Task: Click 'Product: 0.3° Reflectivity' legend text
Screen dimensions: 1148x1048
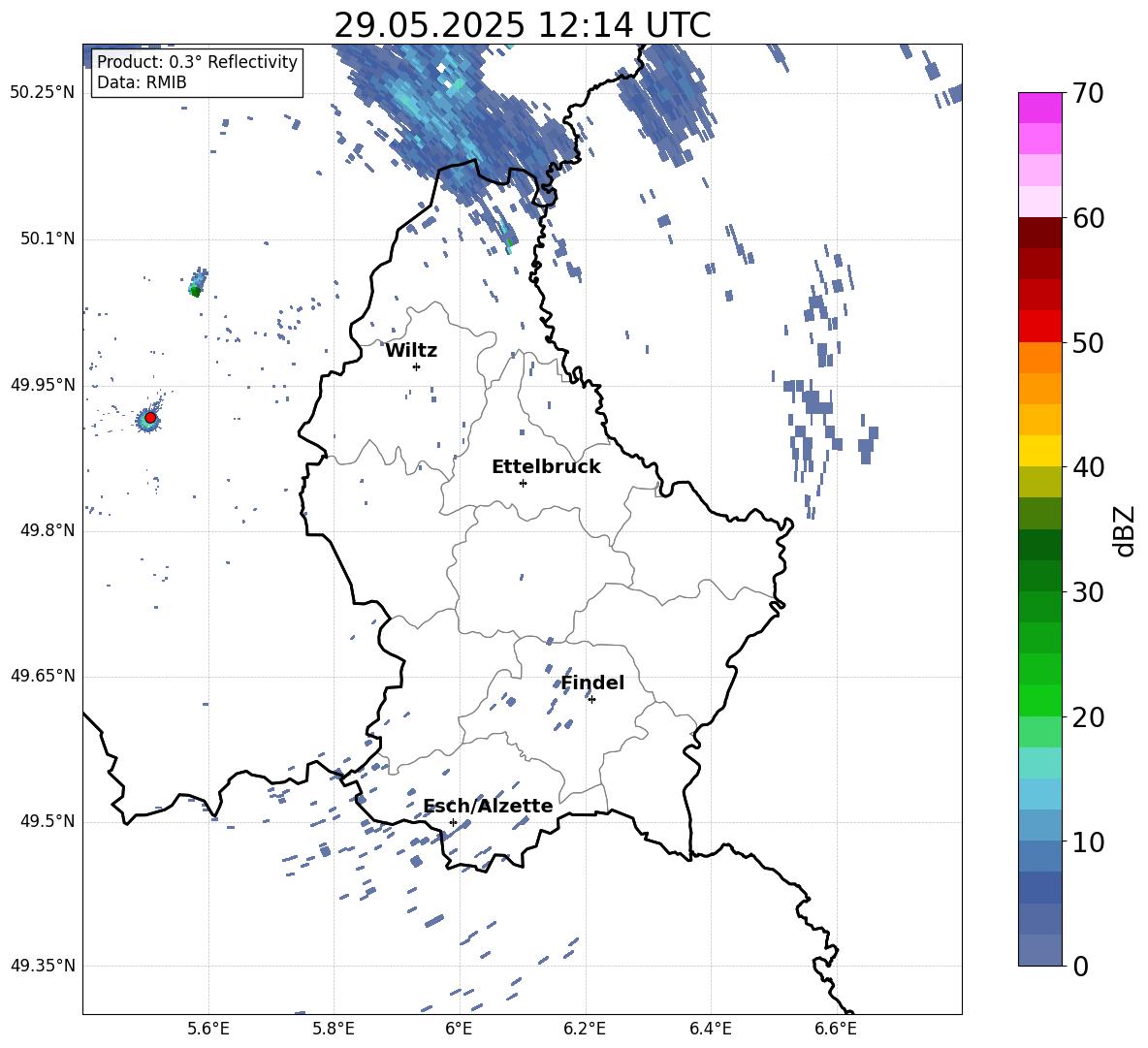Action: (197, 61)
